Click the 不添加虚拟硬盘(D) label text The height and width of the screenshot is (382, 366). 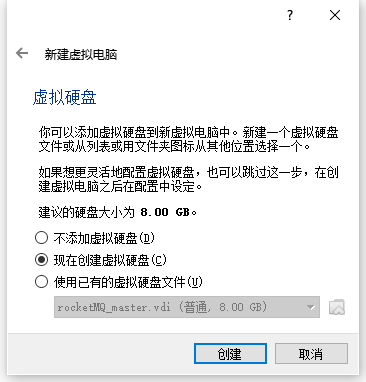click(104, 238)
